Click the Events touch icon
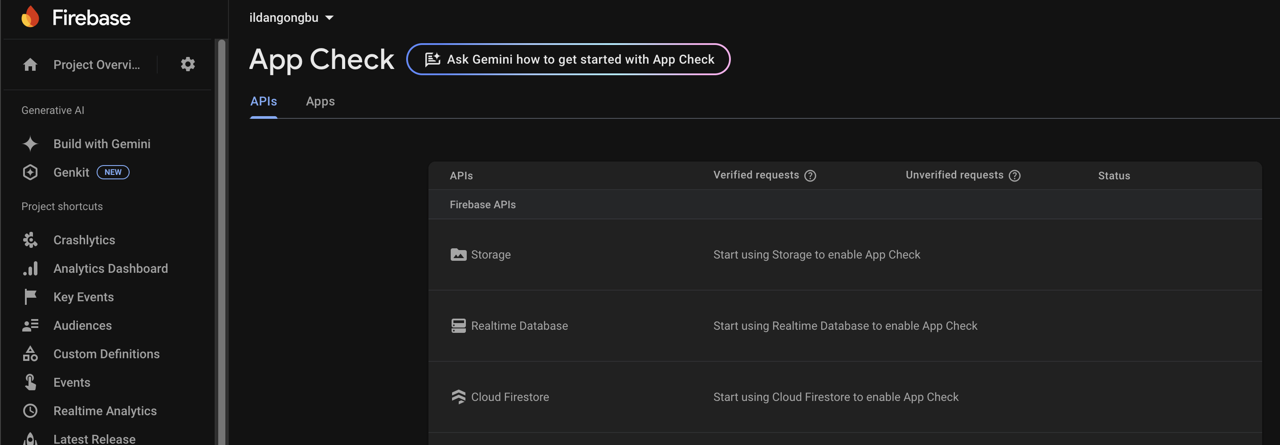This screenshot has width=1280, height=445. [x=30, y=382]
